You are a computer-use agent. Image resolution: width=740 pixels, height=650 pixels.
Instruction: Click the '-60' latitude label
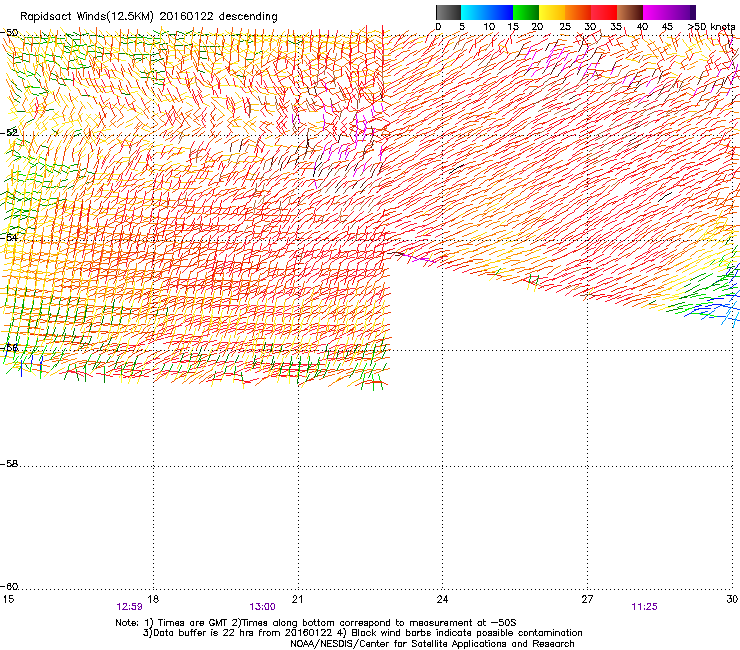9,586
